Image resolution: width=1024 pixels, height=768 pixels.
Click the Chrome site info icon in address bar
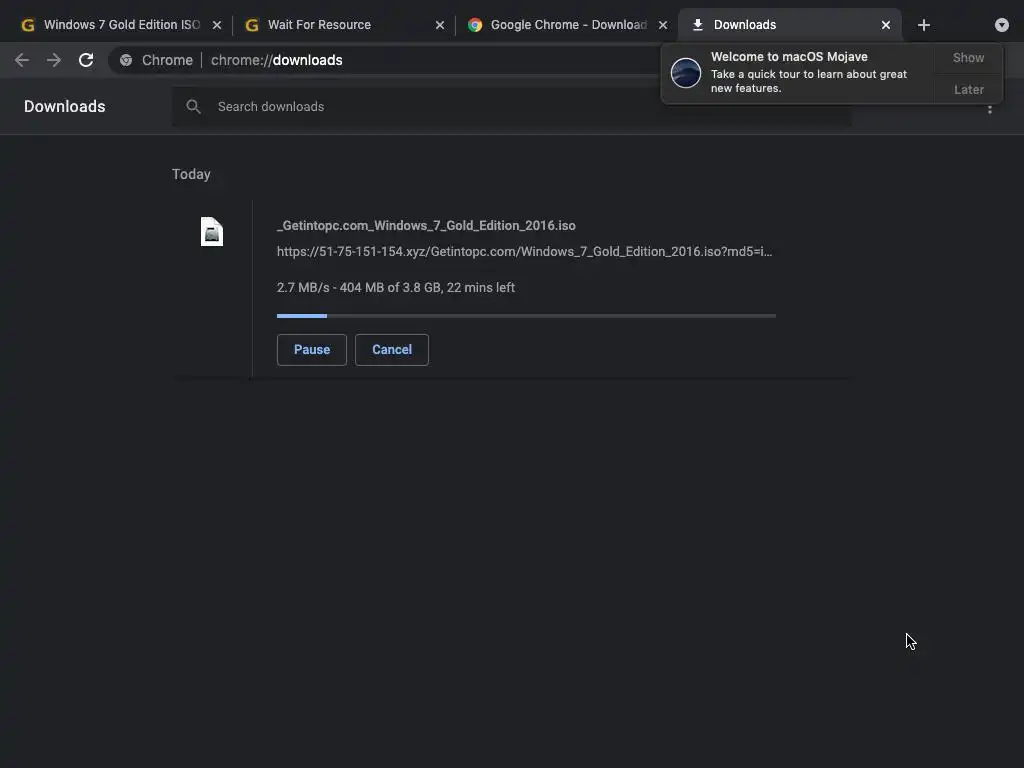pyautogui.click(x=126, y=60)
